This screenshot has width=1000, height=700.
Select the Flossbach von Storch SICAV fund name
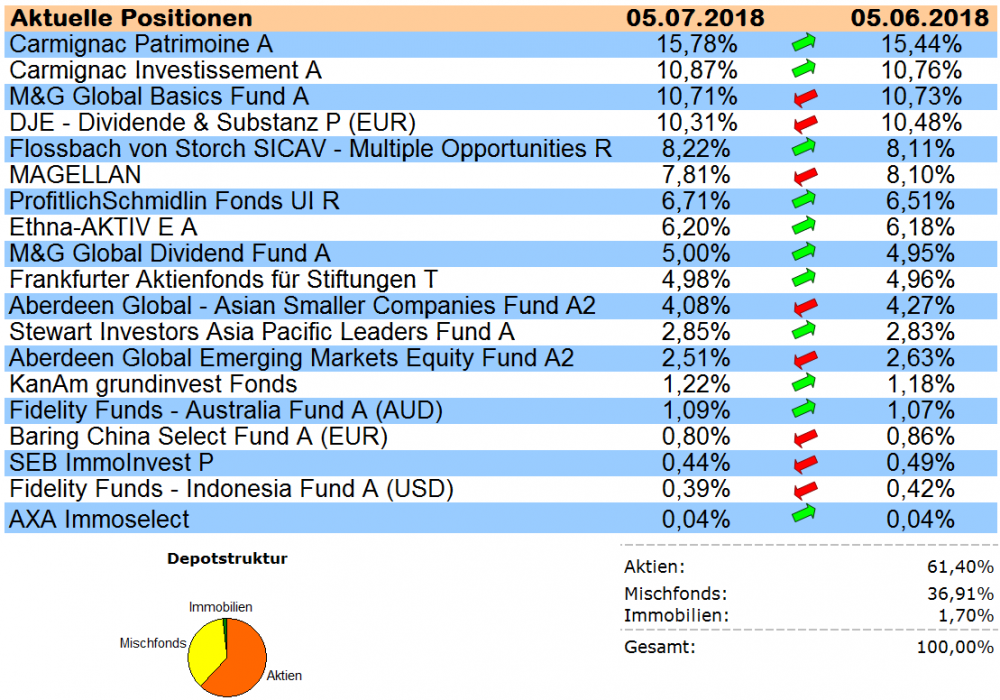point(310,149)
